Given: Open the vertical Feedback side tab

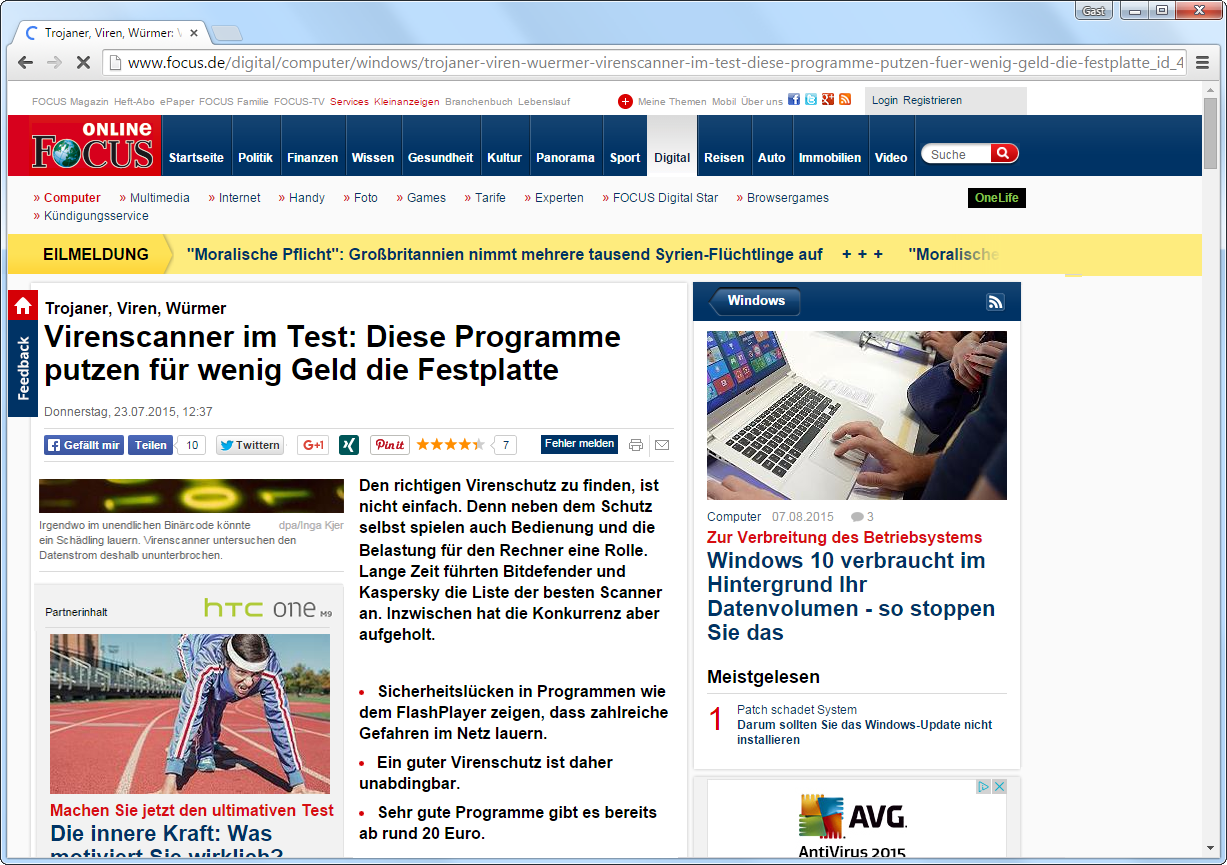Looking at the screenshot, I should (23, 368).
